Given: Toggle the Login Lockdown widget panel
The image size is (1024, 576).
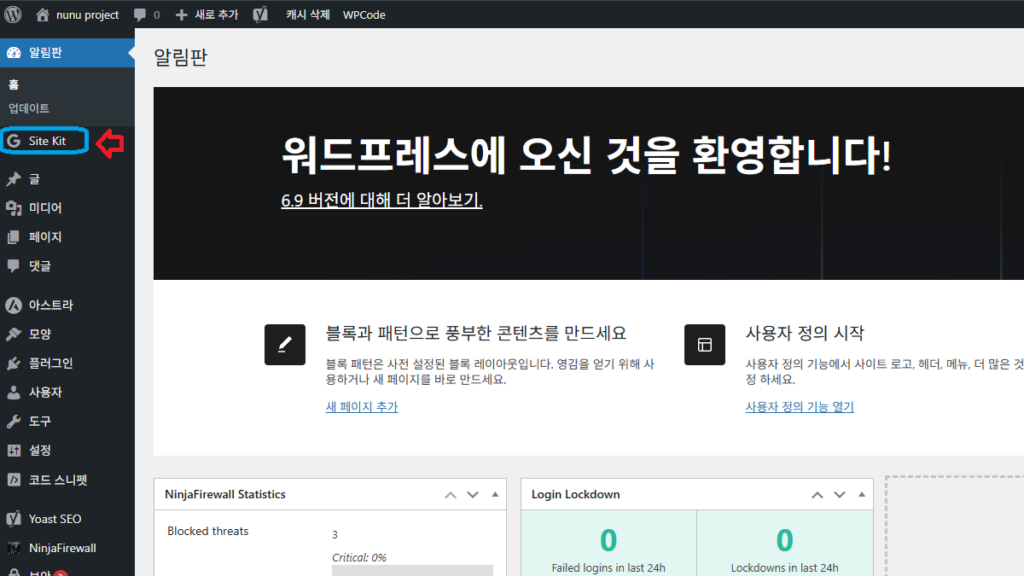Looking at the screenshot, I should (x=863, y=494).
